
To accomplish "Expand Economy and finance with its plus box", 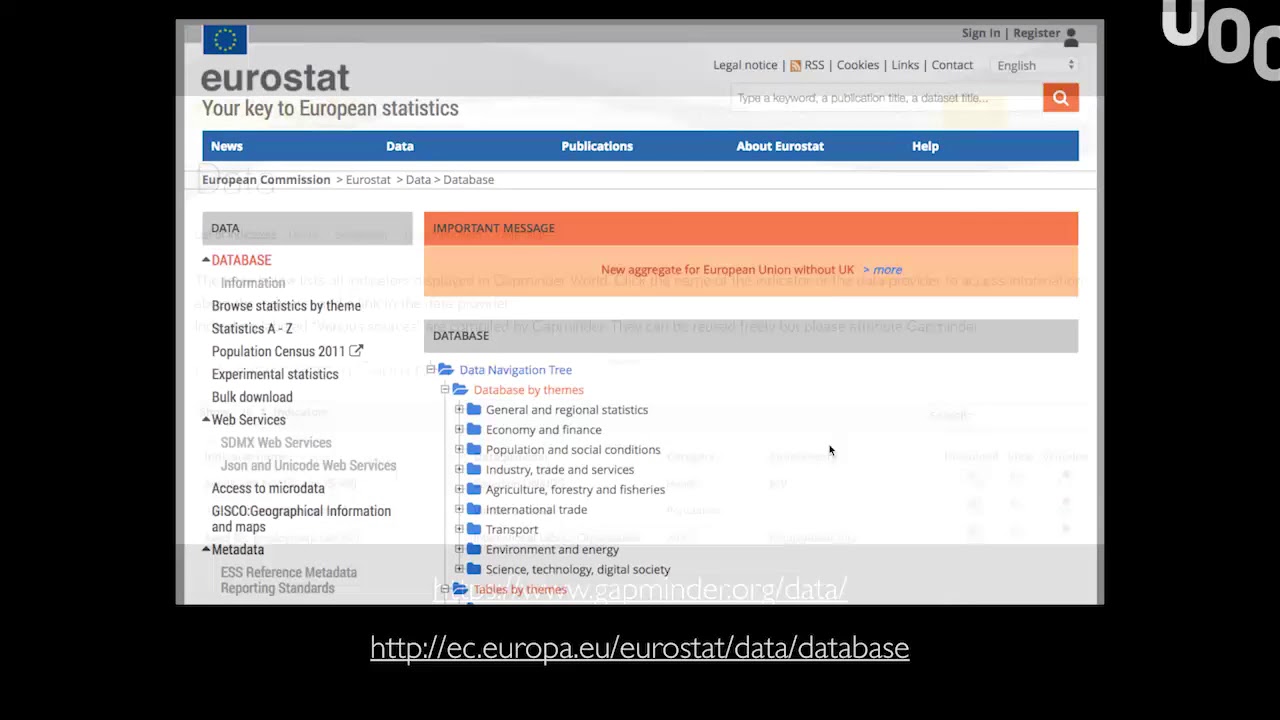I will [x=459, y=430].
